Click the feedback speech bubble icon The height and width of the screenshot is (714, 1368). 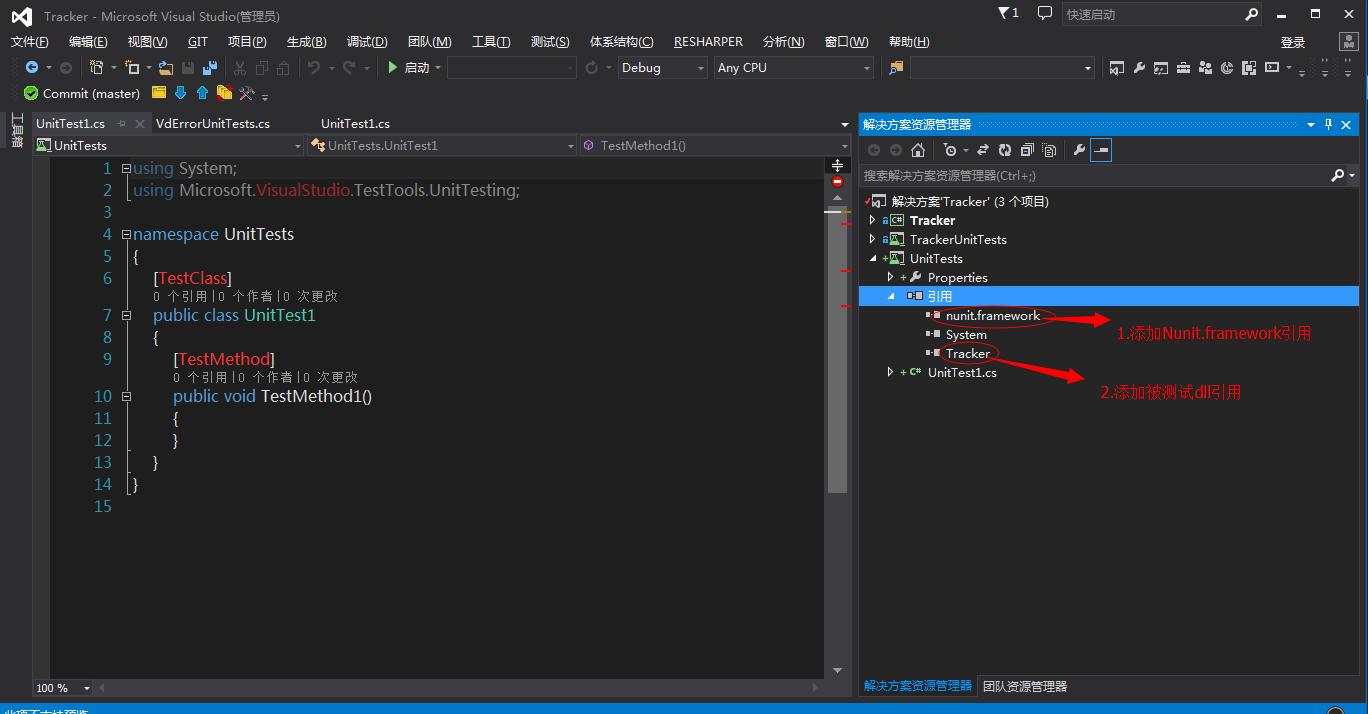click(1044, 13)
